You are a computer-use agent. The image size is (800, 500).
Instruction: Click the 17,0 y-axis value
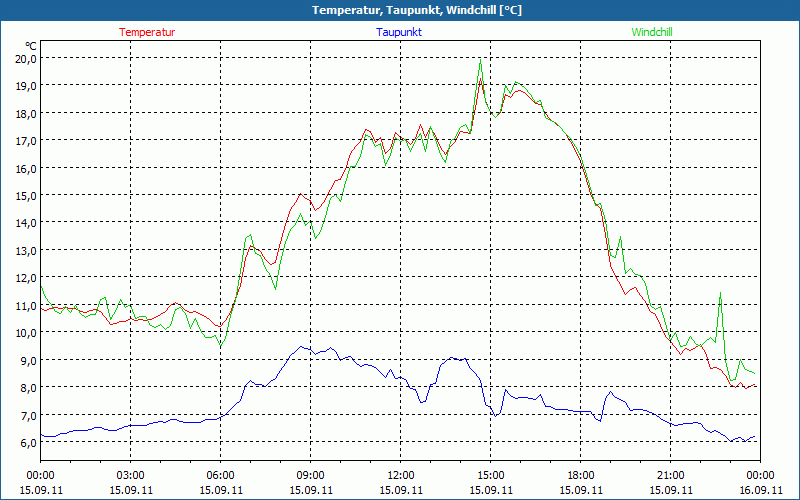[x=26, y=141]
